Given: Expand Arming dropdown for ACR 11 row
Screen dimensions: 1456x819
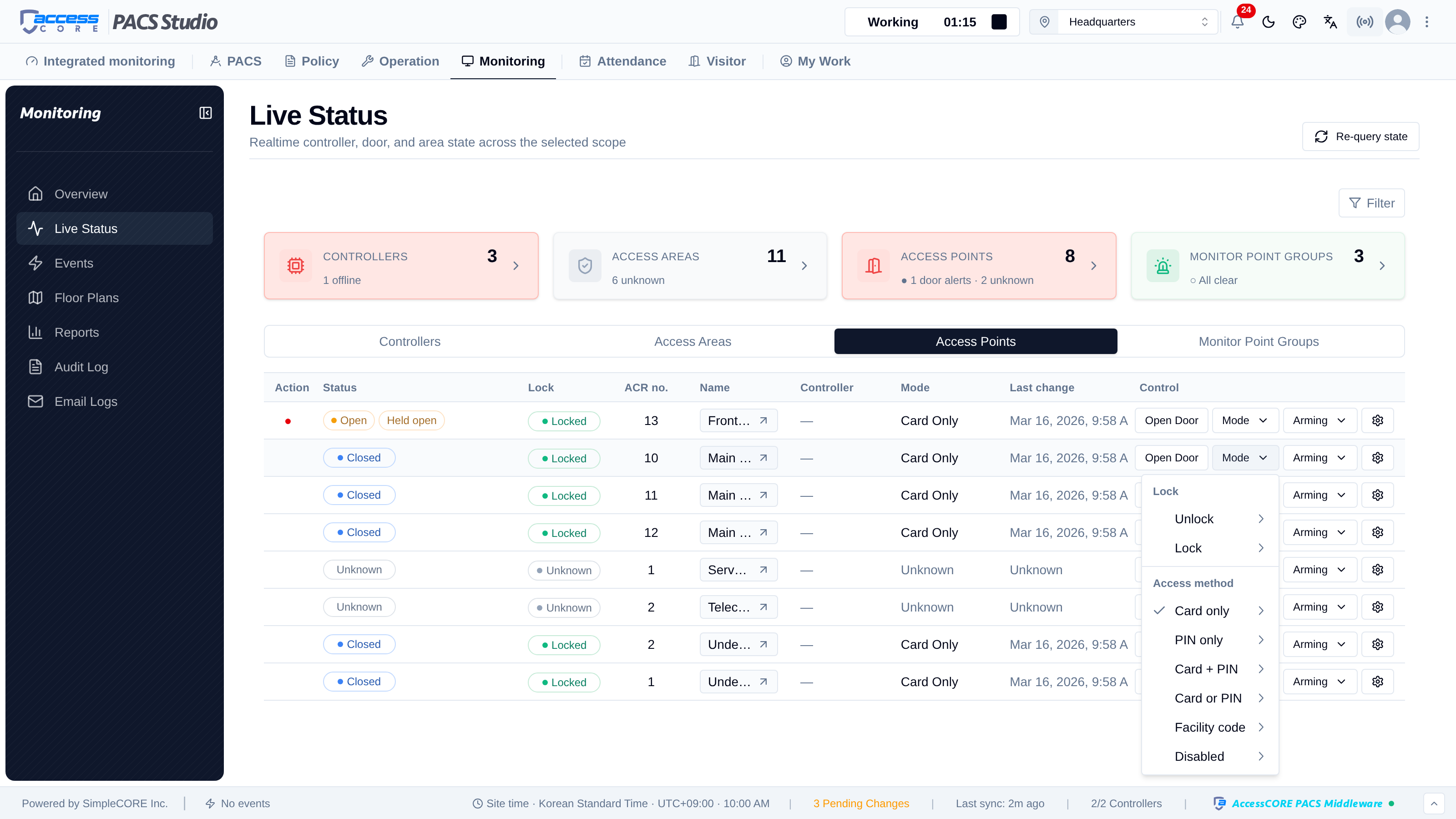Looking at the screenshot, I should click(1320, 495).
